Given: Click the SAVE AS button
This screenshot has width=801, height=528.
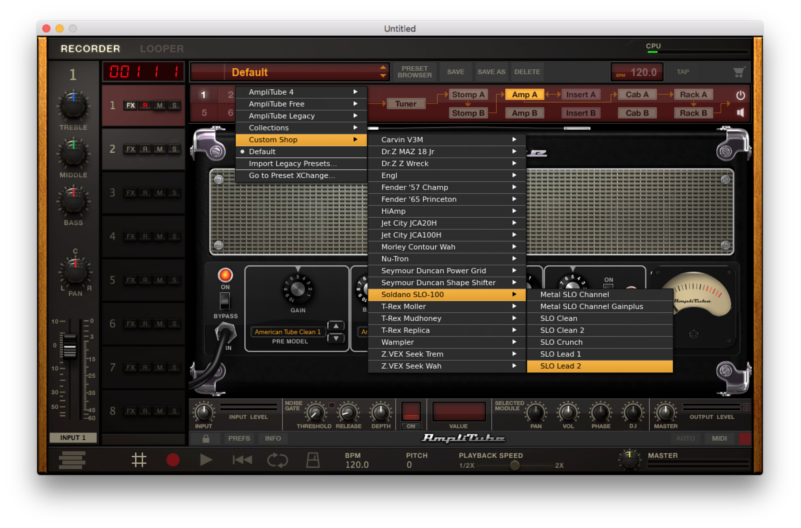Looking at the screenshot, I should click(x=491, y=72).
